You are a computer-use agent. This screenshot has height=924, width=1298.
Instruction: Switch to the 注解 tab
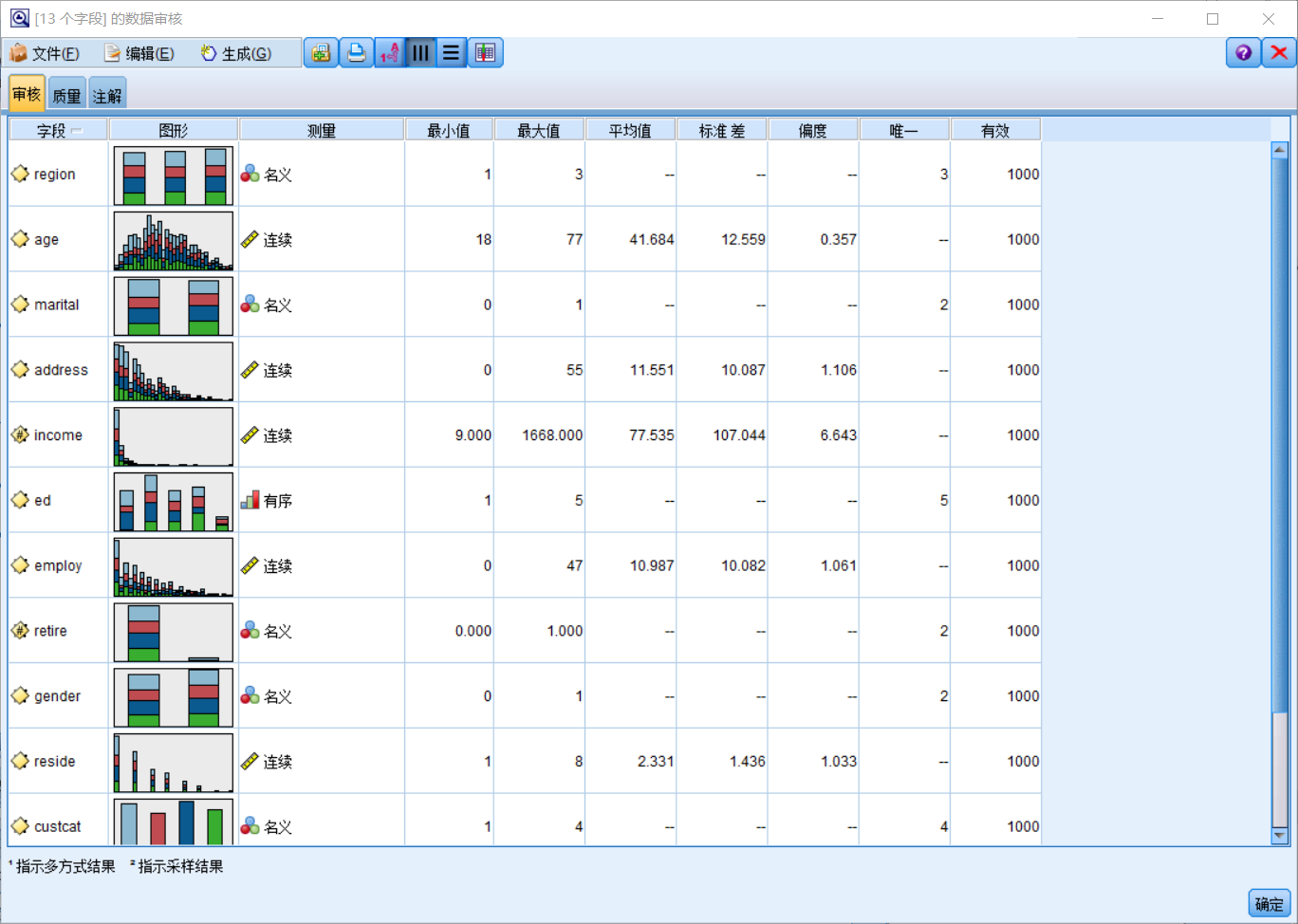(107, 95)
